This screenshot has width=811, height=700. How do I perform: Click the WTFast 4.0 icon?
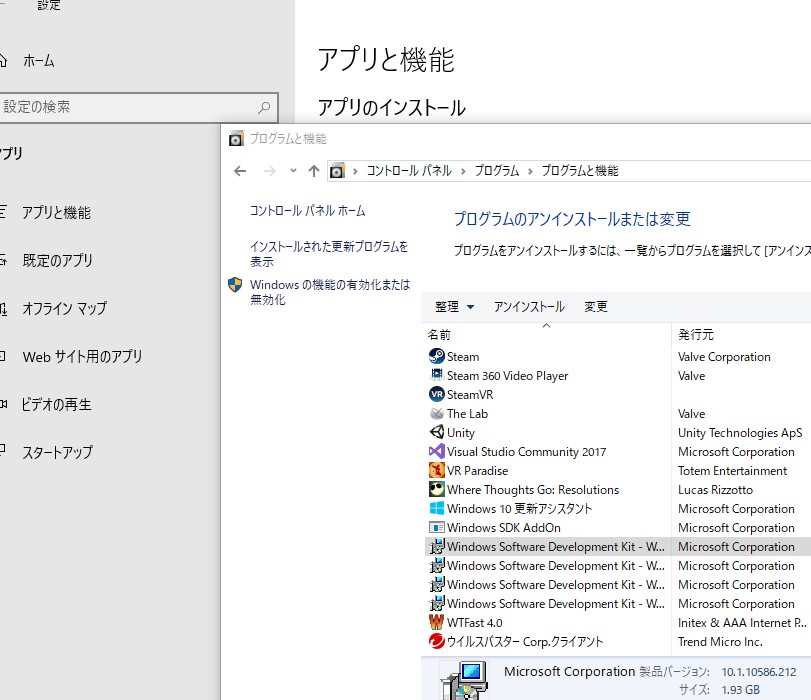(437, 622)
